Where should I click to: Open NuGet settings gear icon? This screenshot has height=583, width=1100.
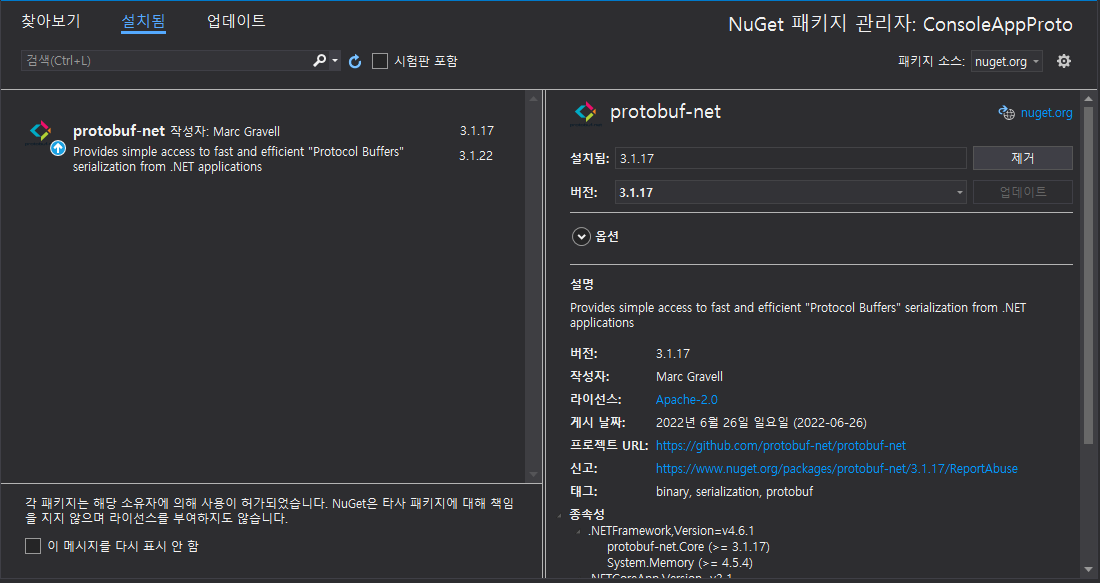pos(1064,61)
